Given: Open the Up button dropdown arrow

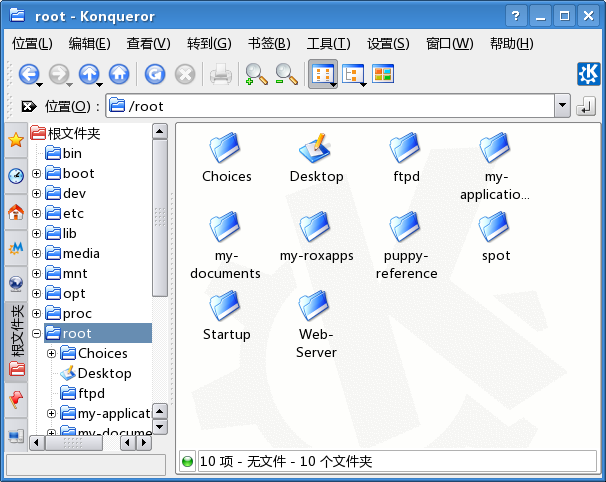Looking at the screenshot, I should pyautogui.click(x=99, y=84).
